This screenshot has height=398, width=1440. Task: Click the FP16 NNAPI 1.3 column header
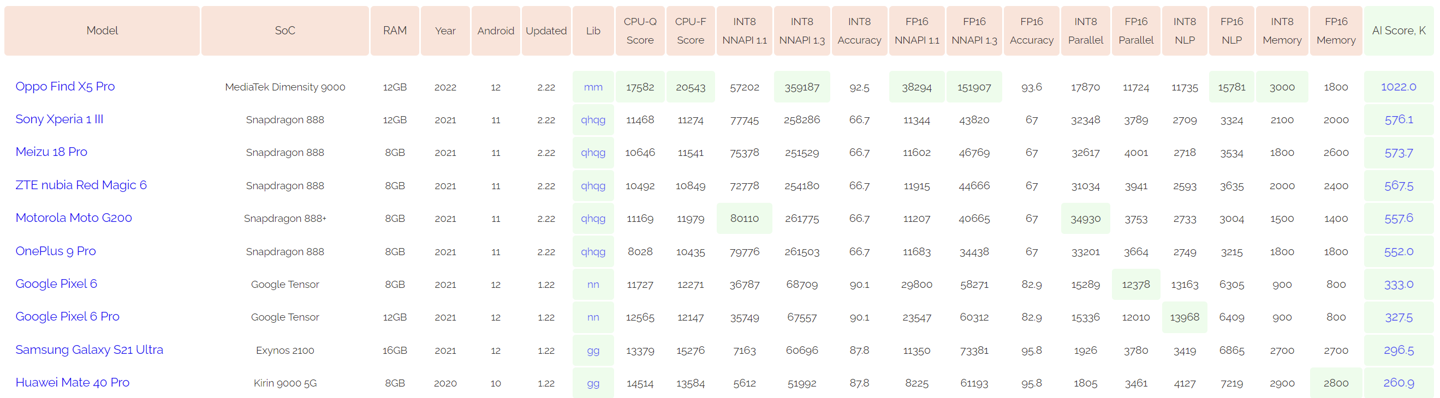coord(974,31)
